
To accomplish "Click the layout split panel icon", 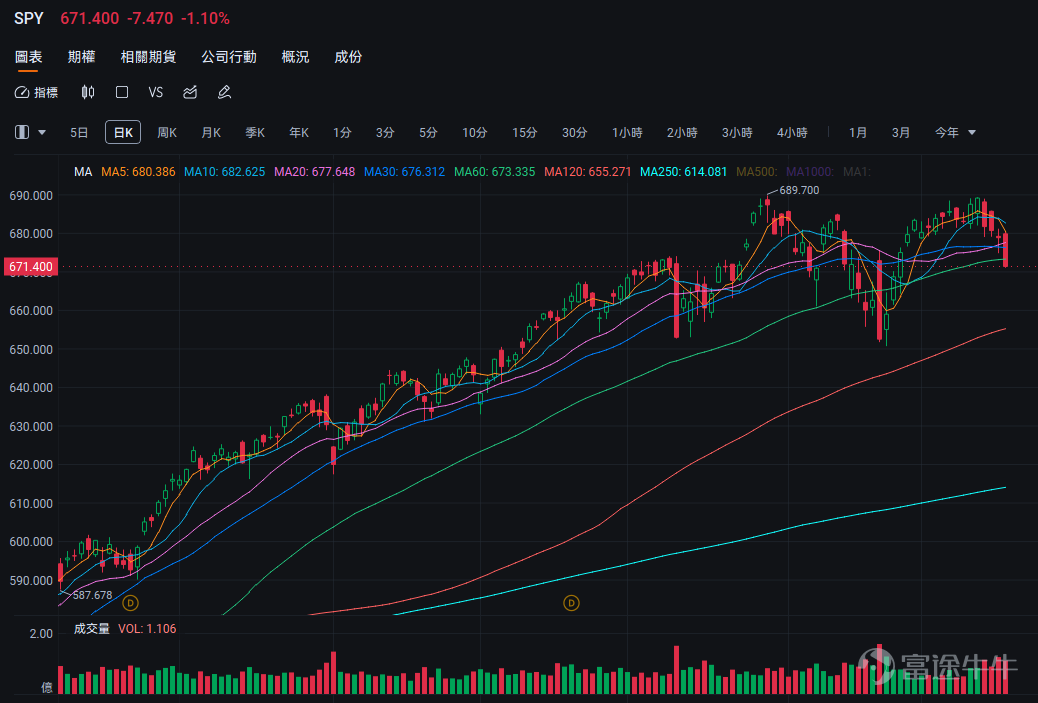I will click(22, 132).
